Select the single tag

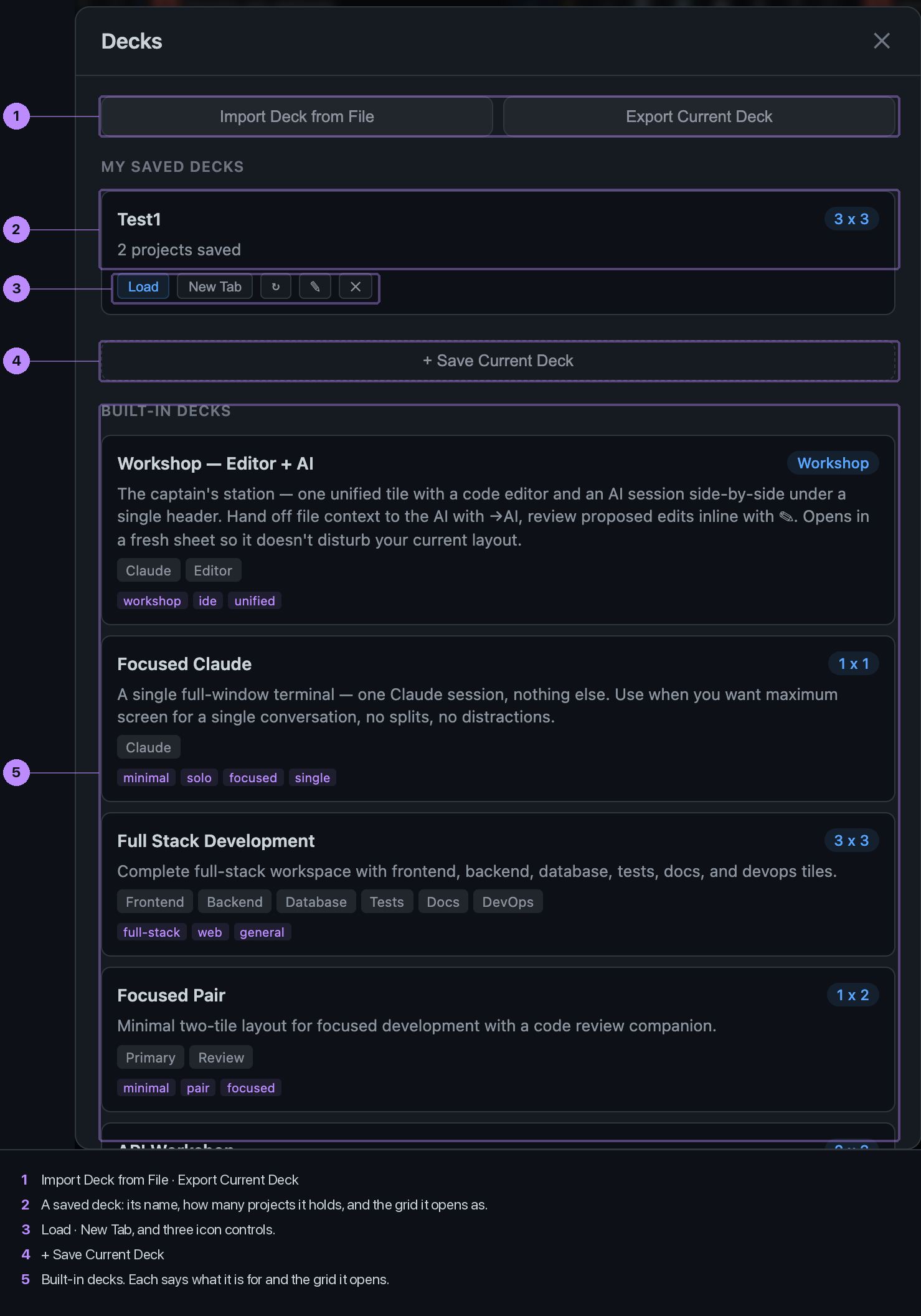coord(313,778)
